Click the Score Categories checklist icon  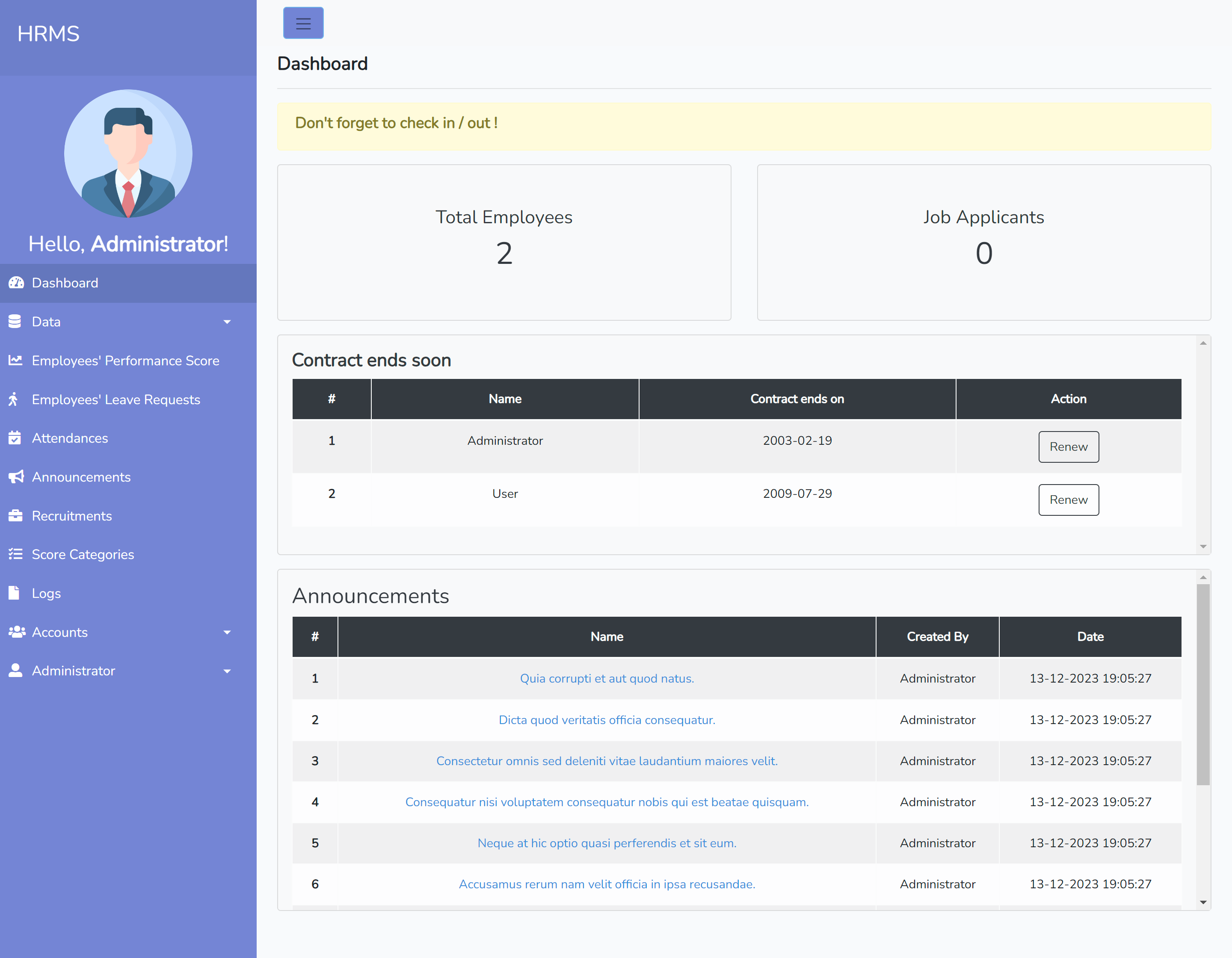tap(15, 554)
